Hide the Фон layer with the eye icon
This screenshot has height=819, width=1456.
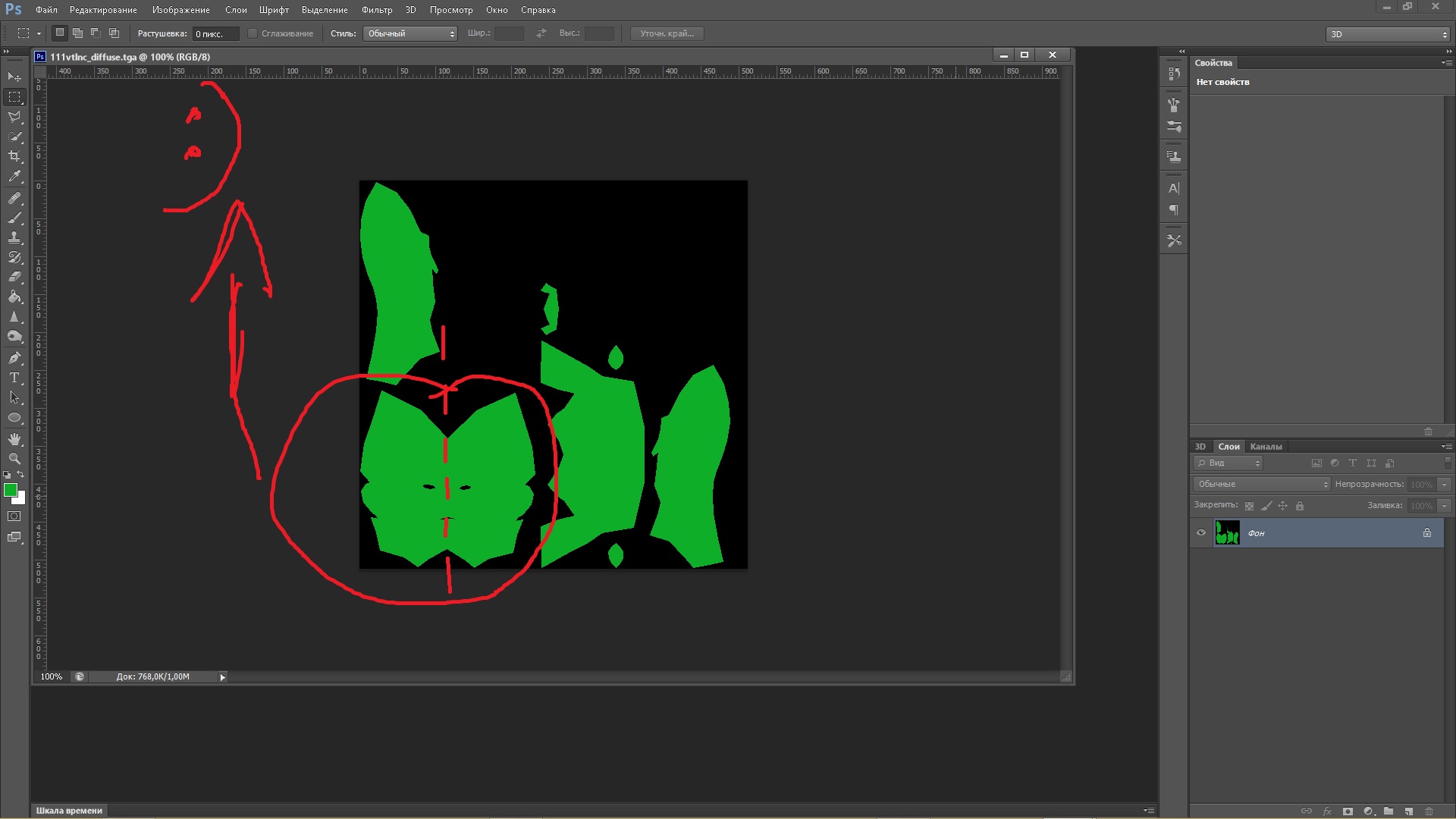pos(1201,532)
